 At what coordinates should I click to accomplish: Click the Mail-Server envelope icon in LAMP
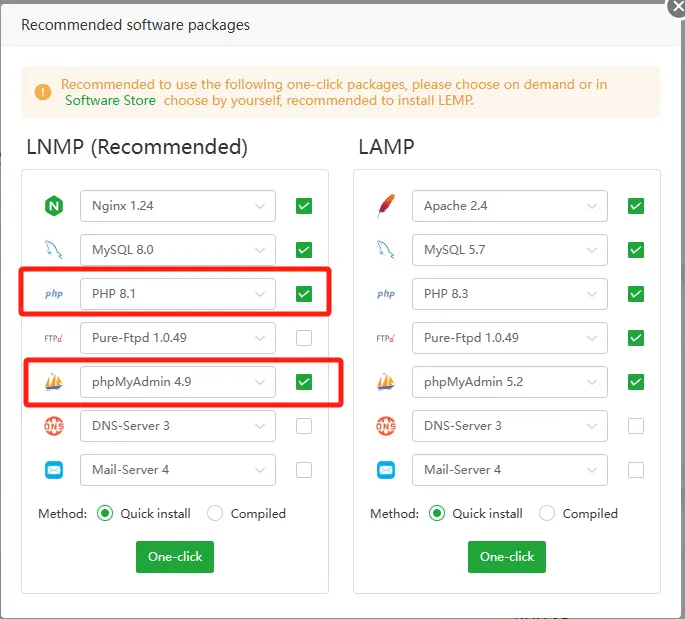[x=386, y=470]
